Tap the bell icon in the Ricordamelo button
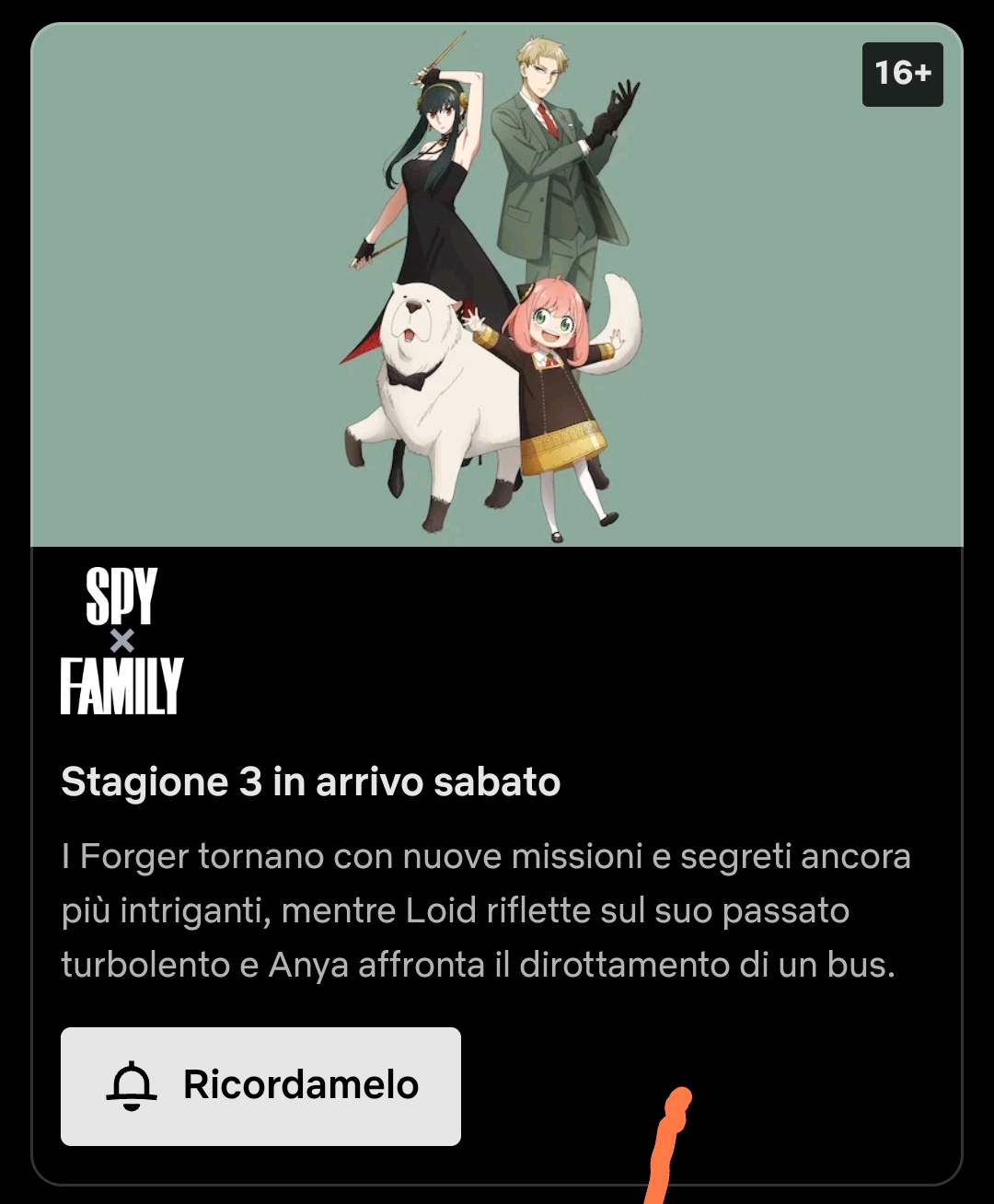Screen dimensions: 994x1204 click(x=132, y=1085)
